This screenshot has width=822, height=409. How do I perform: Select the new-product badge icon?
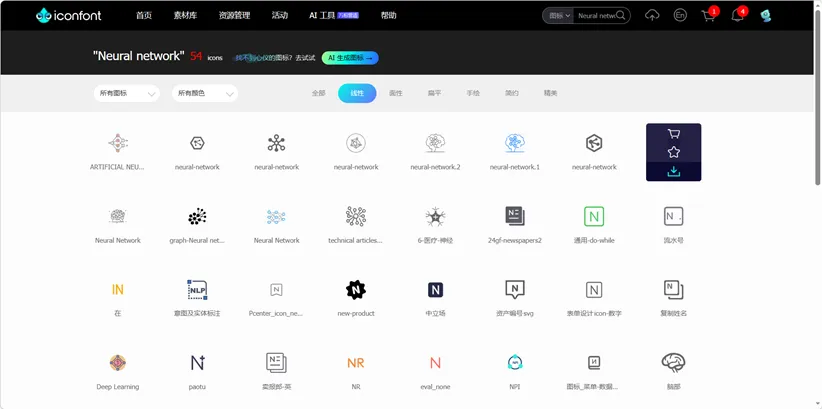pos(355,289)
